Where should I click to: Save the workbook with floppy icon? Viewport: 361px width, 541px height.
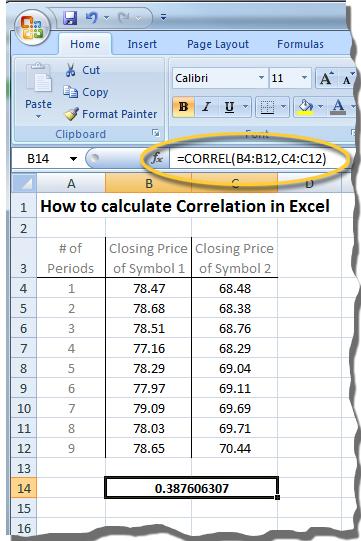[x=70, y=17]
